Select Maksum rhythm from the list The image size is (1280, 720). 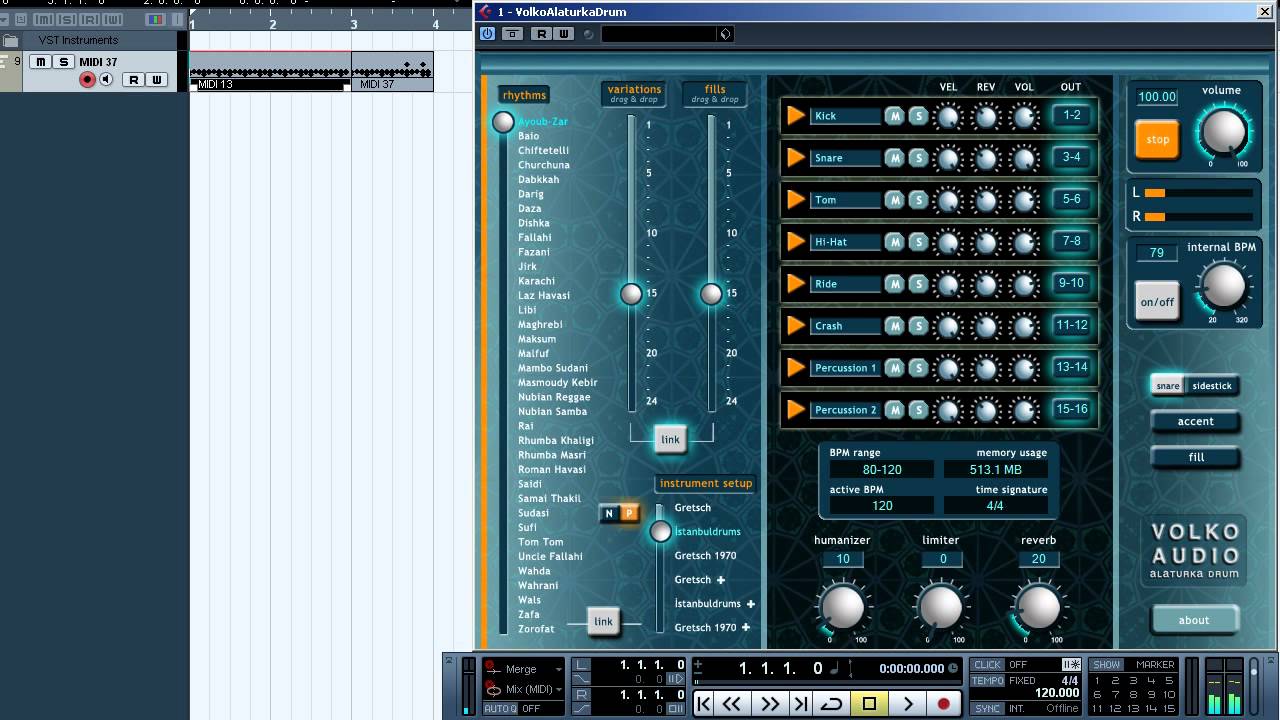point(537,339)
